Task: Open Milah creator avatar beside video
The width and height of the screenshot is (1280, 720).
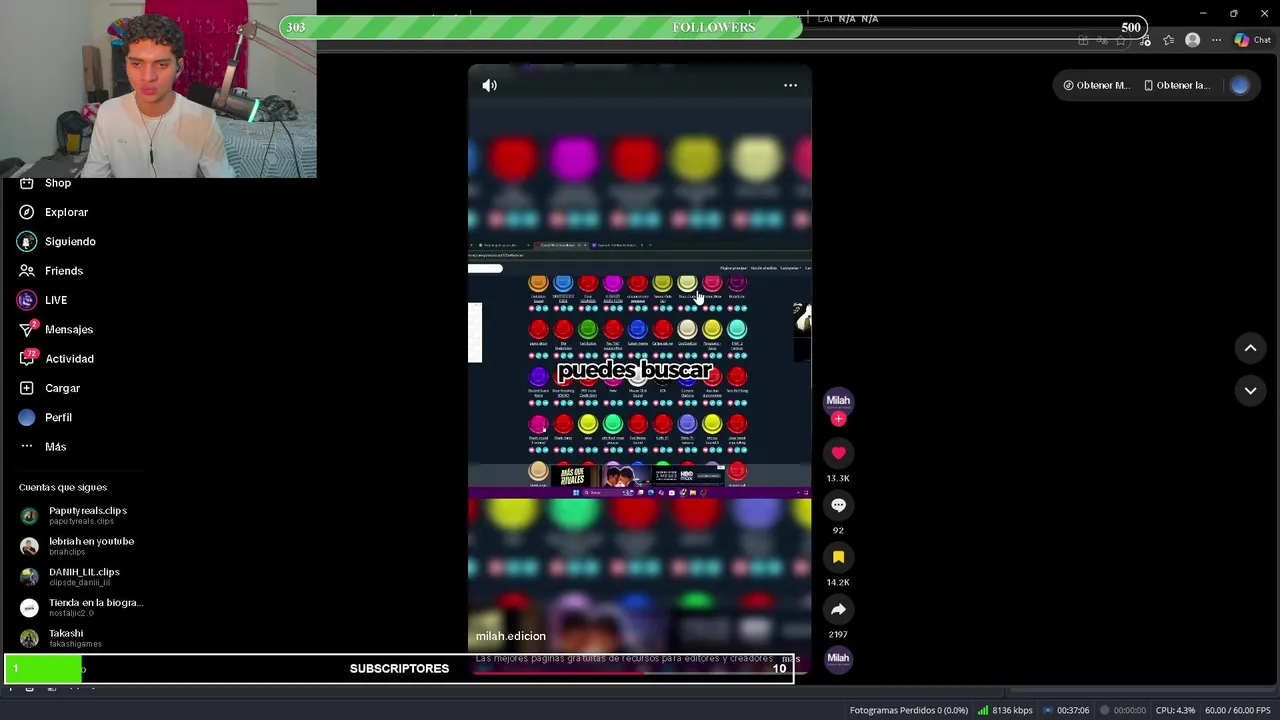Action: click(838, 400)
